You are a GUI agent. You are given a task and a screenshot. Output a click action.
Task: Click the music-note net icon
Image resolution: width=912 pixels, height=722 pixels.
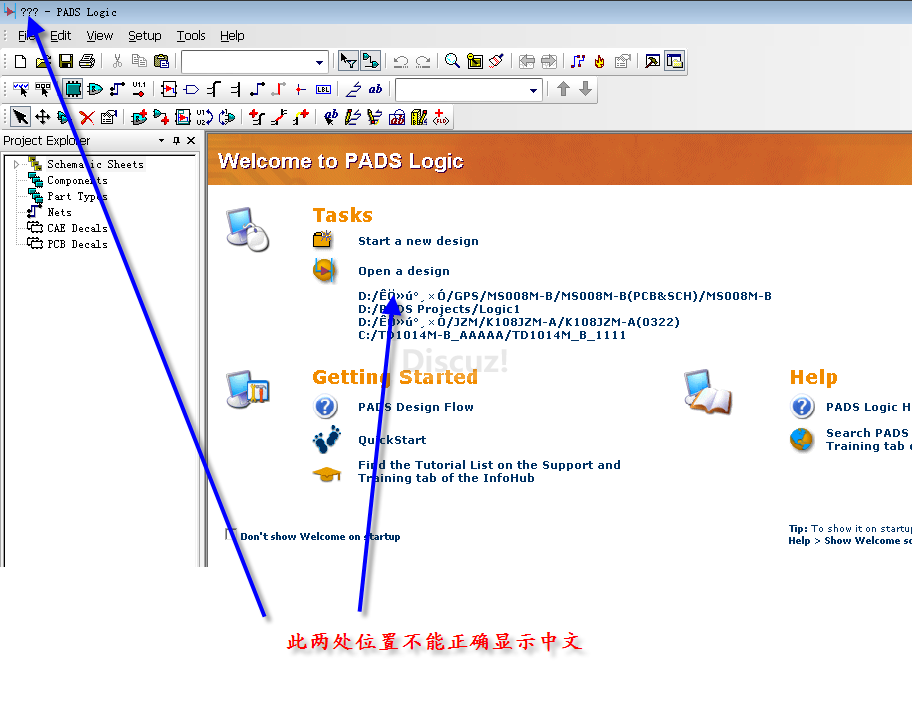578,61
